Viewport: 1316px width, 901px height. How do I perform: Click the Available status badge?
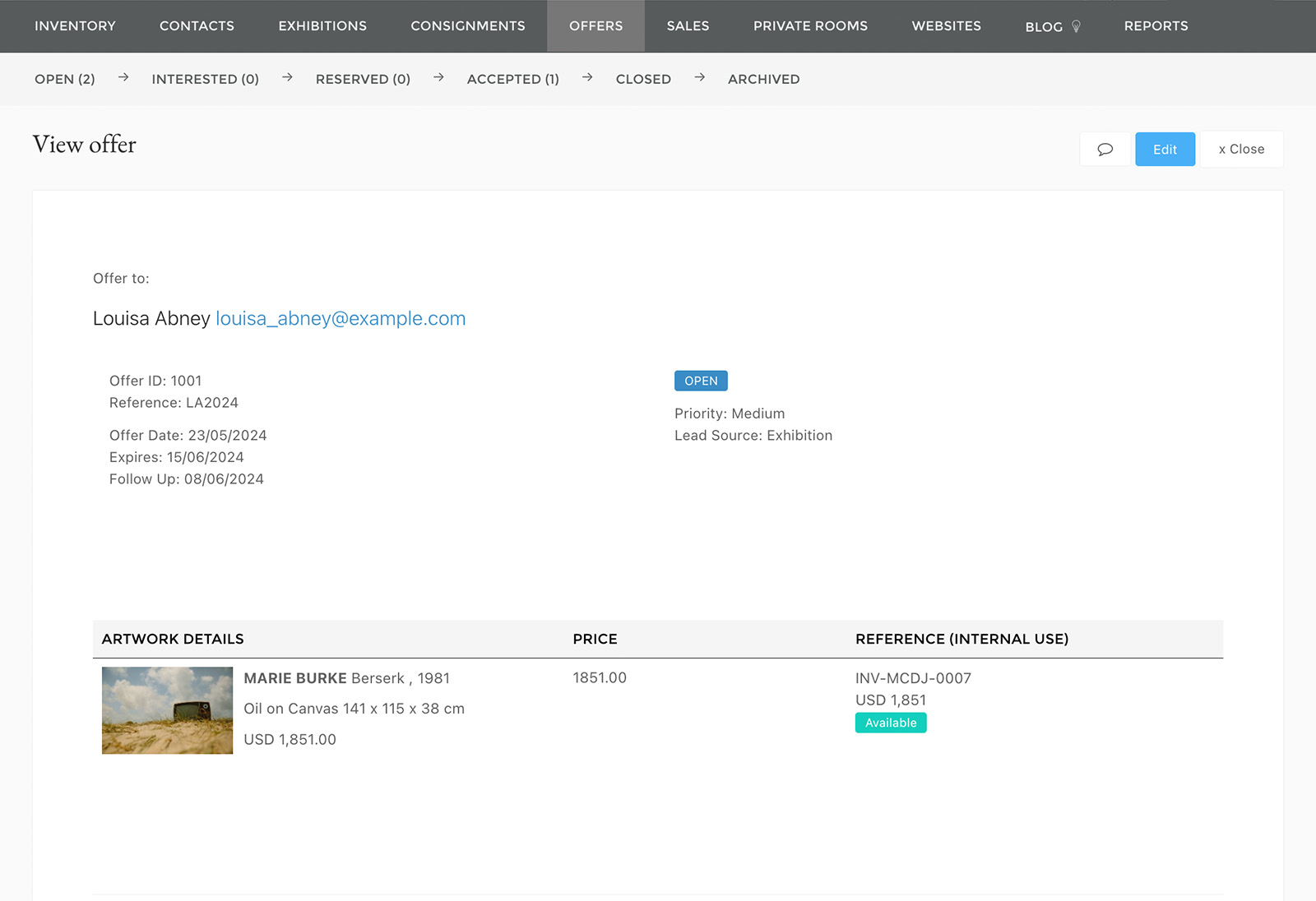(891, 723)
